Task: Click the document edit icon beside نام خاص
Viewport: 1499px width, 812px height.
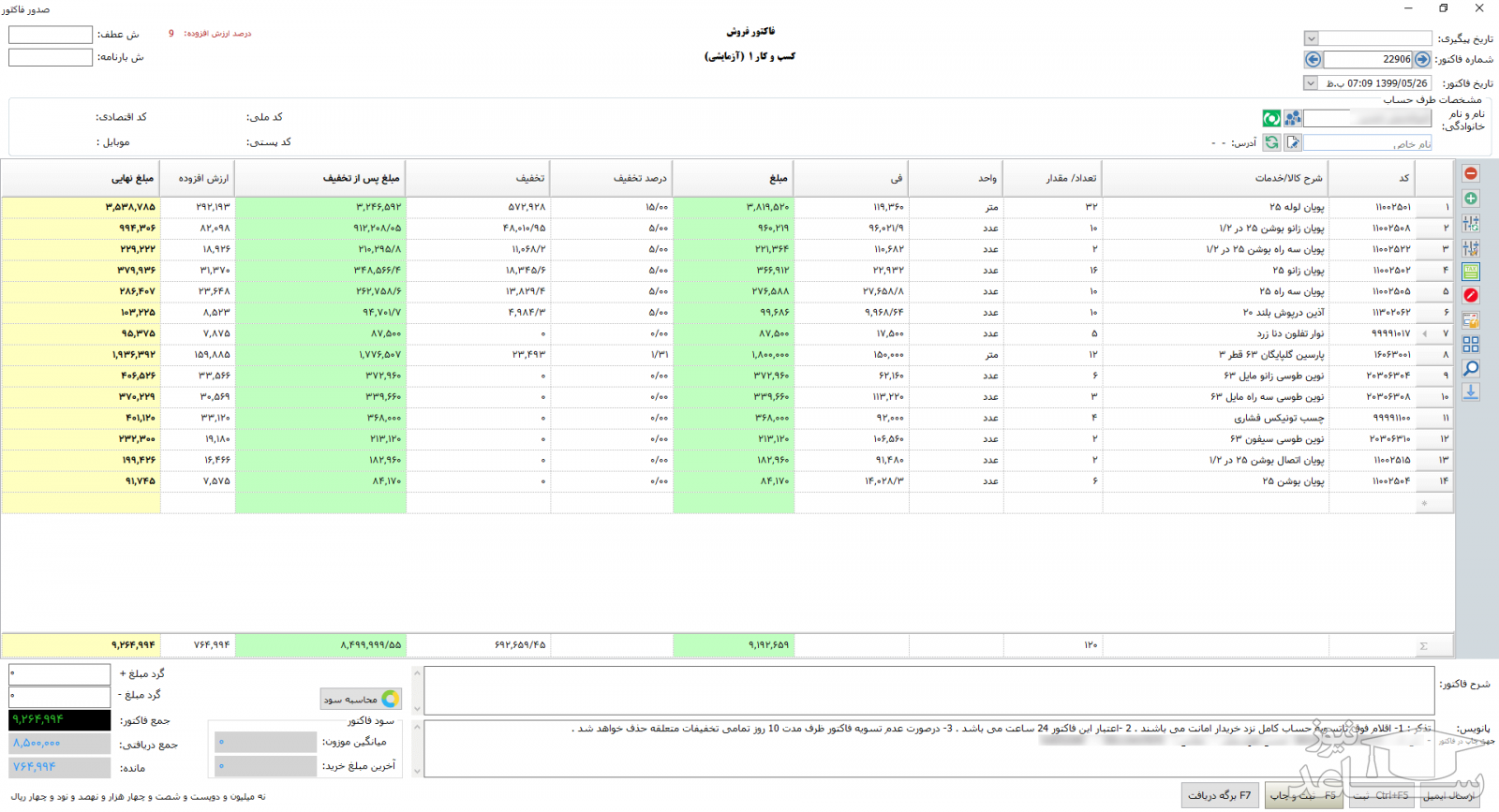Action: (x=1293, y=142)
